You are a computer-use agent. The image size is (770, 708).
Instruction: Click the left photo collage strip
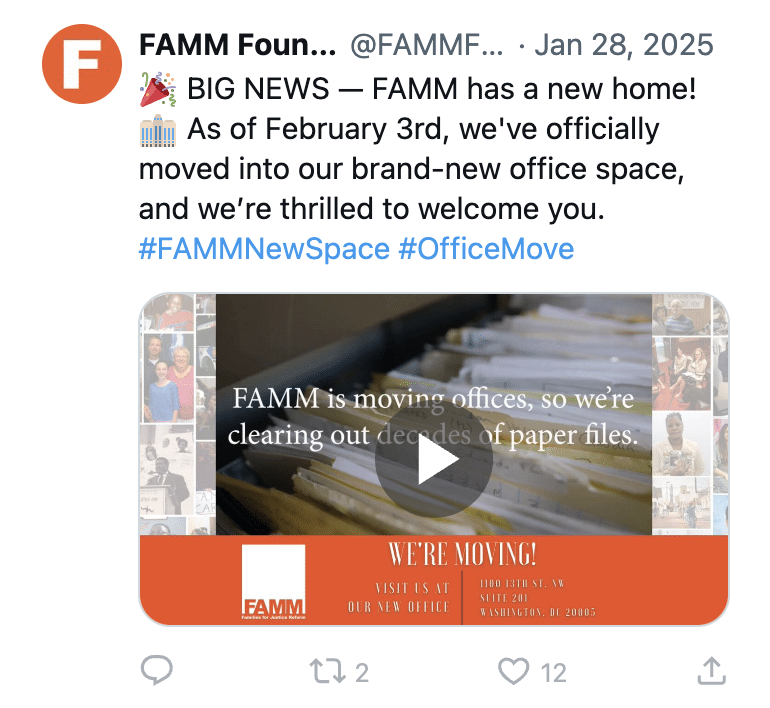178,414
